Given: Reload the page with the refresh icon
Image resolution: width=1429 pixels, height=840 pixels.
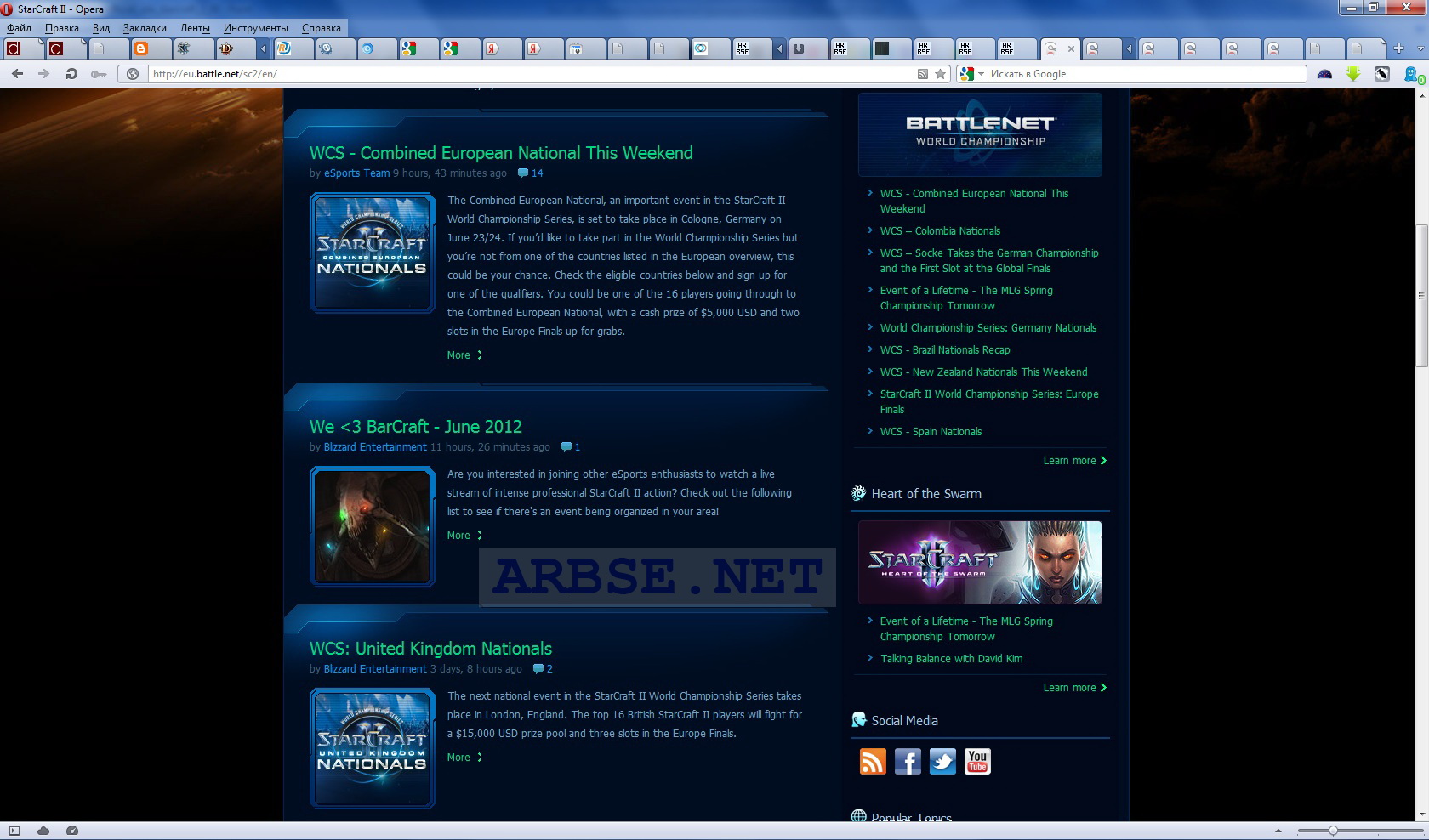Looking at the screenshot, I should (x=71, y=74).
